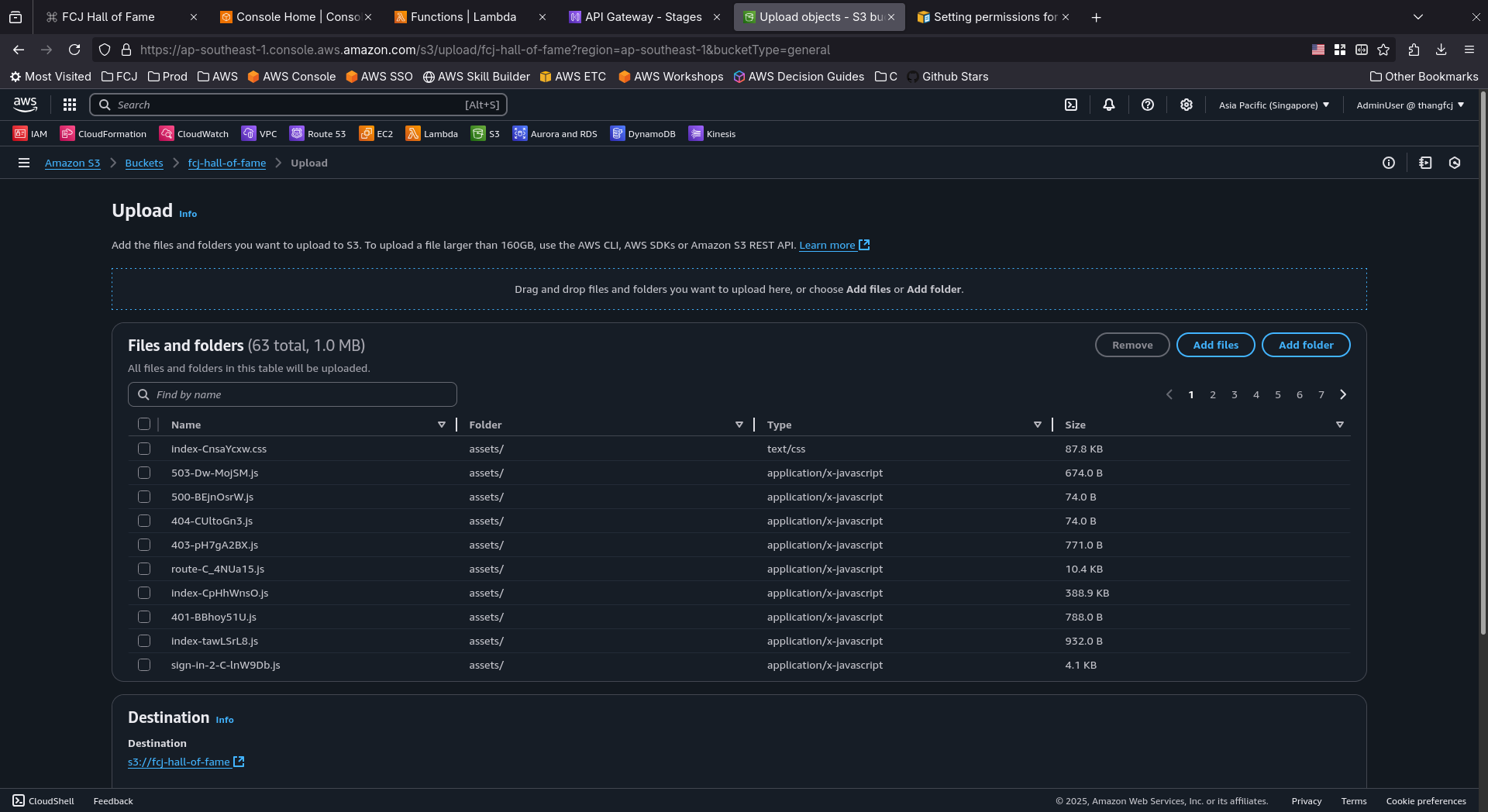Open the Lambda service shortcut

tap(432, 133)
